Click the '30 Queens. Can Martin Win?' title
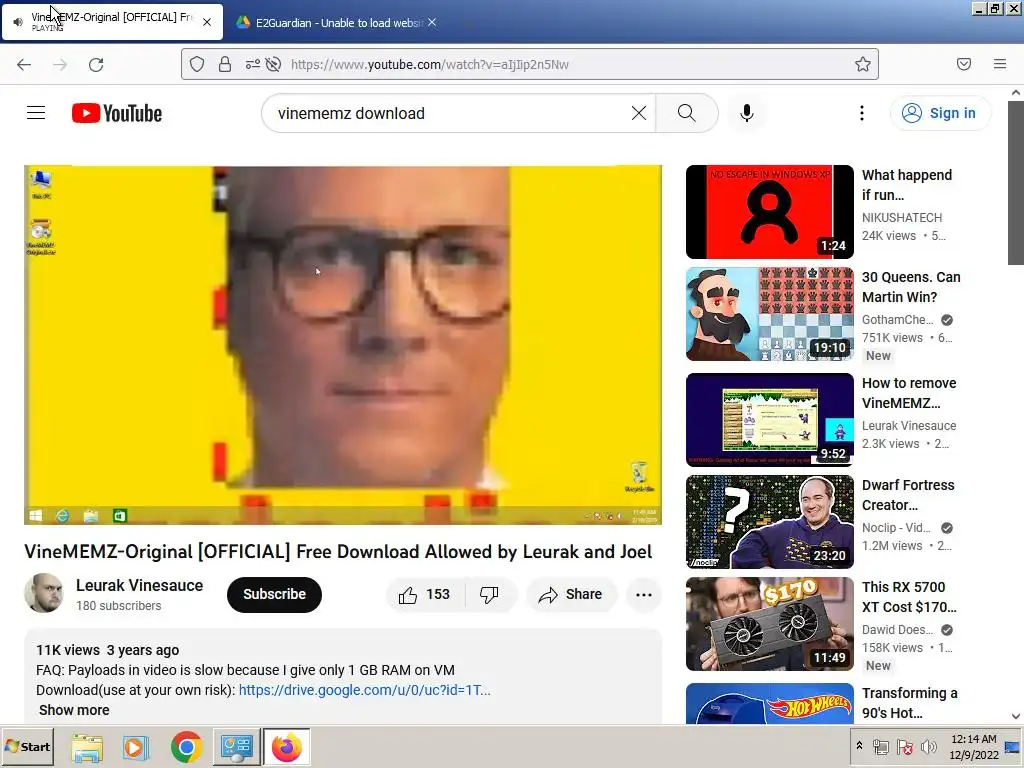This screenshot has height=768, width=1024. click(x=911, y=287)
